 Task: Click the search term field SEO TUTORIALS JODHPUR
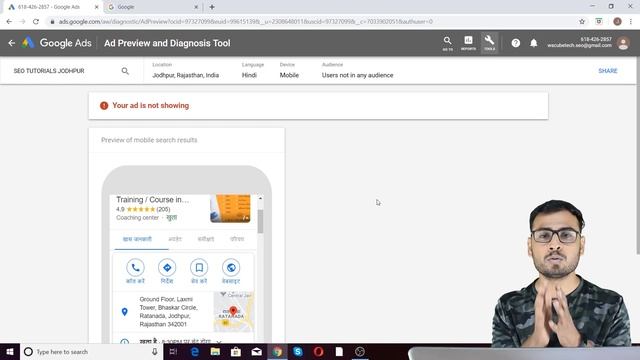pyautogui.click(x=49, y=71)
